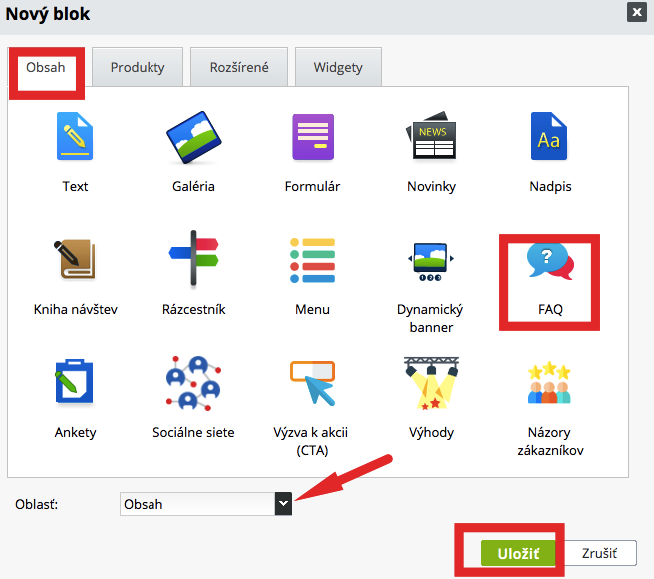Choose the Galéria block icon

pos(193,138)
